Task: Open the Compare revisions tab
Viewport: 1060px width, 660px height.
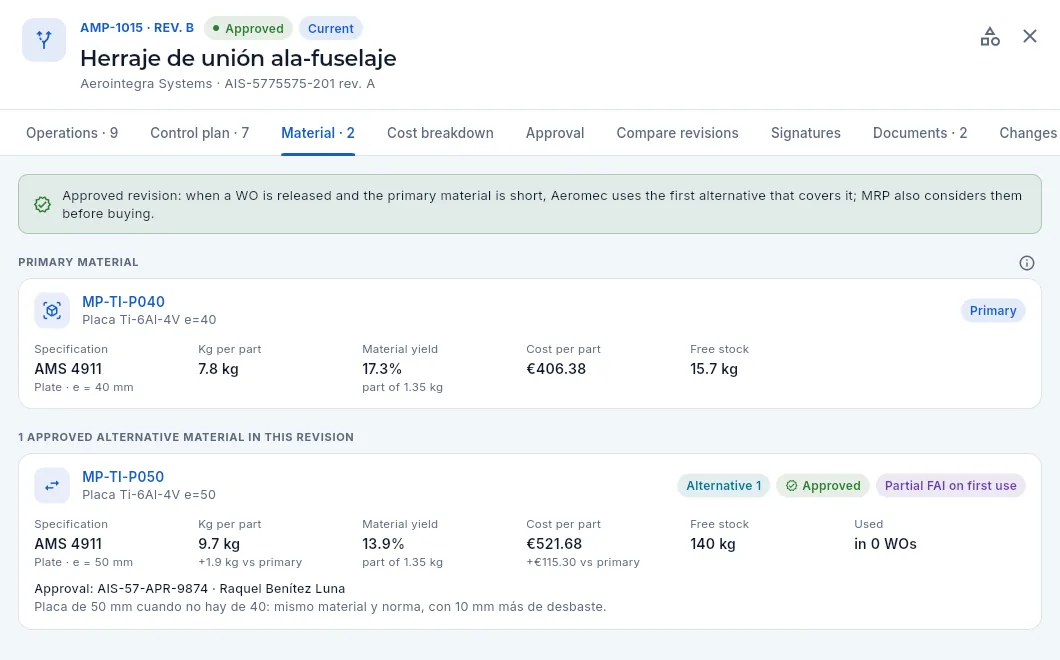Action: 677,133
